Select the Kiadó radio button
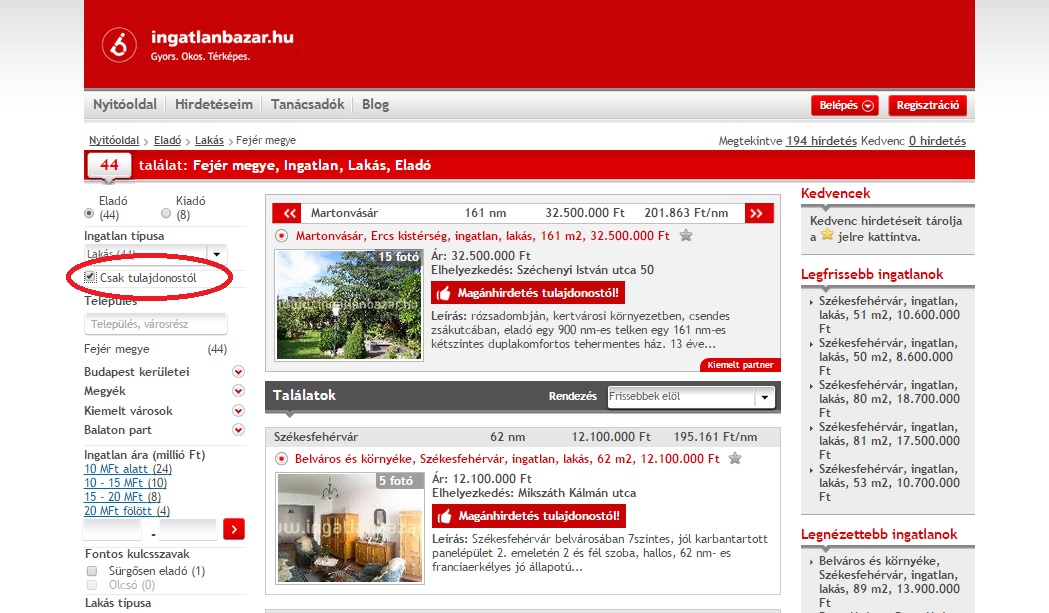1049x613 pixels. [166, 214]
